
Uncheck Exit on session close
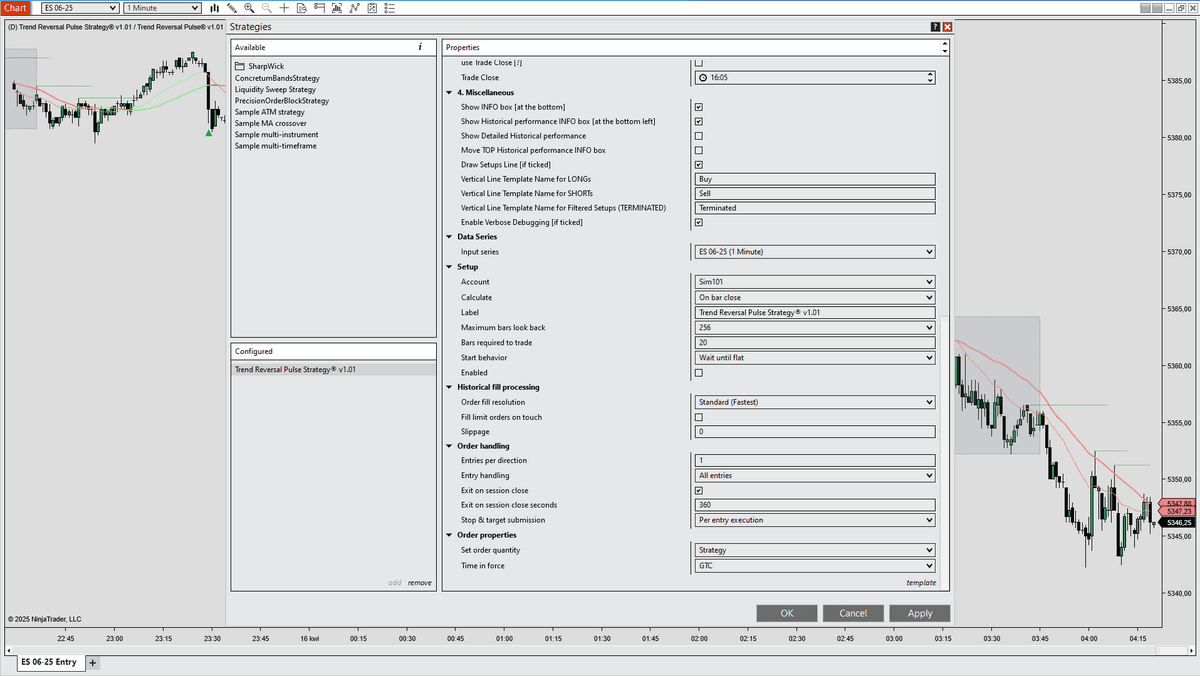coord(698,491)
